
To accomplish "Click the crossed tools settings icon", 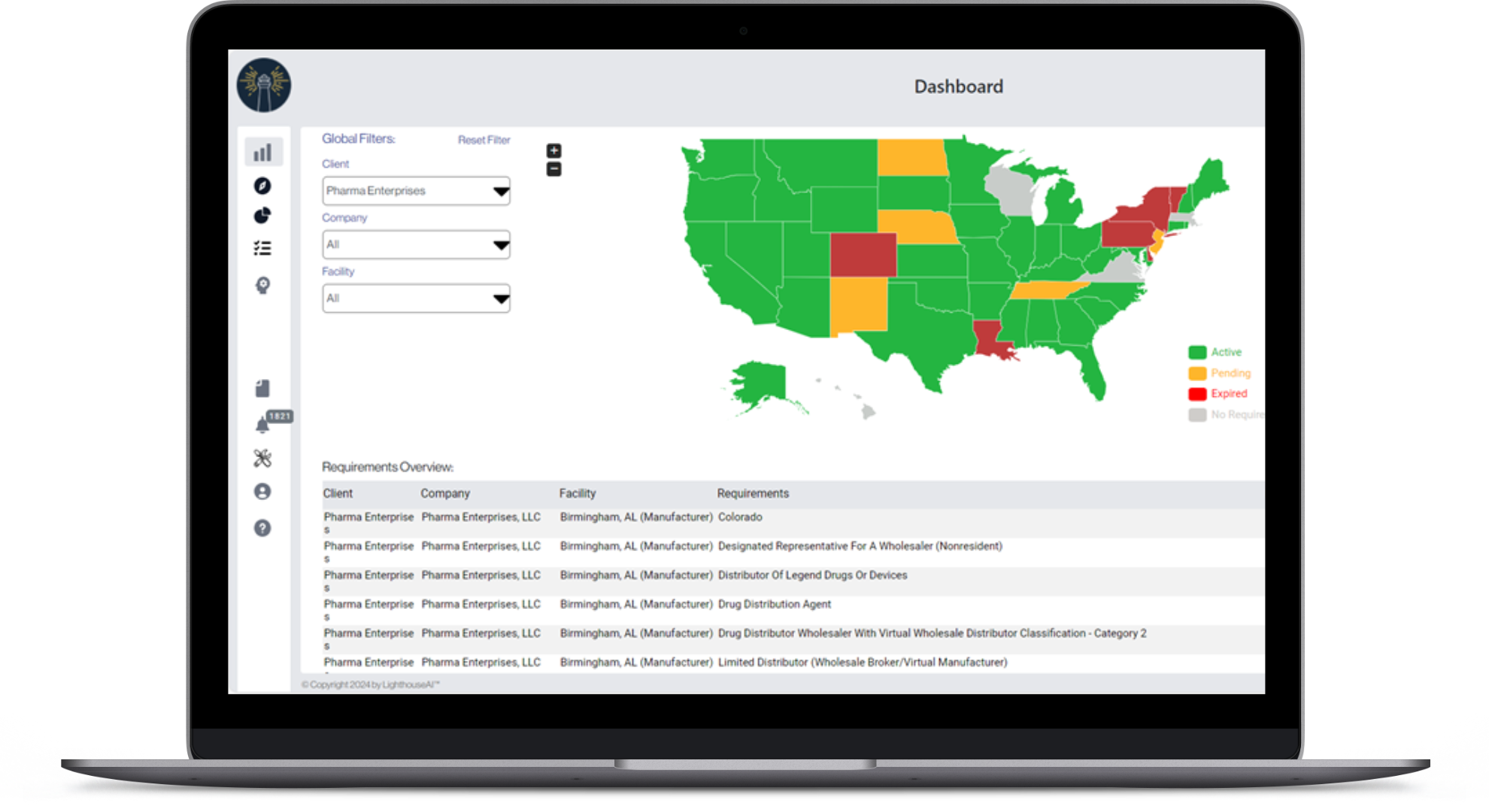I will tap(262, 458).
